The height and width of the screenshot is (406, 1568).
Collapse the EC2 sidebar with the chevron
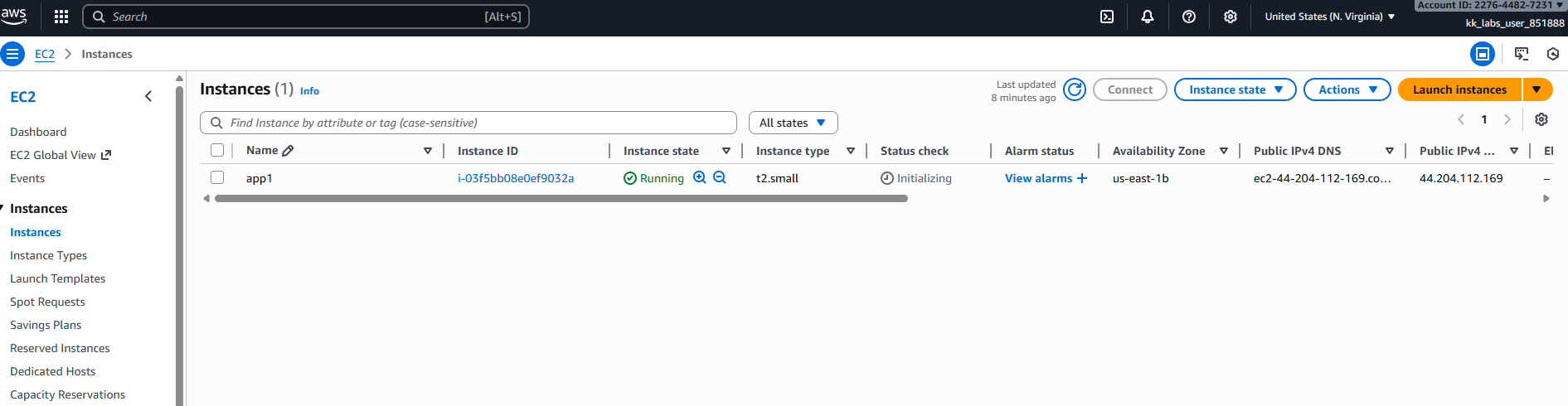[x=148, y=96]
